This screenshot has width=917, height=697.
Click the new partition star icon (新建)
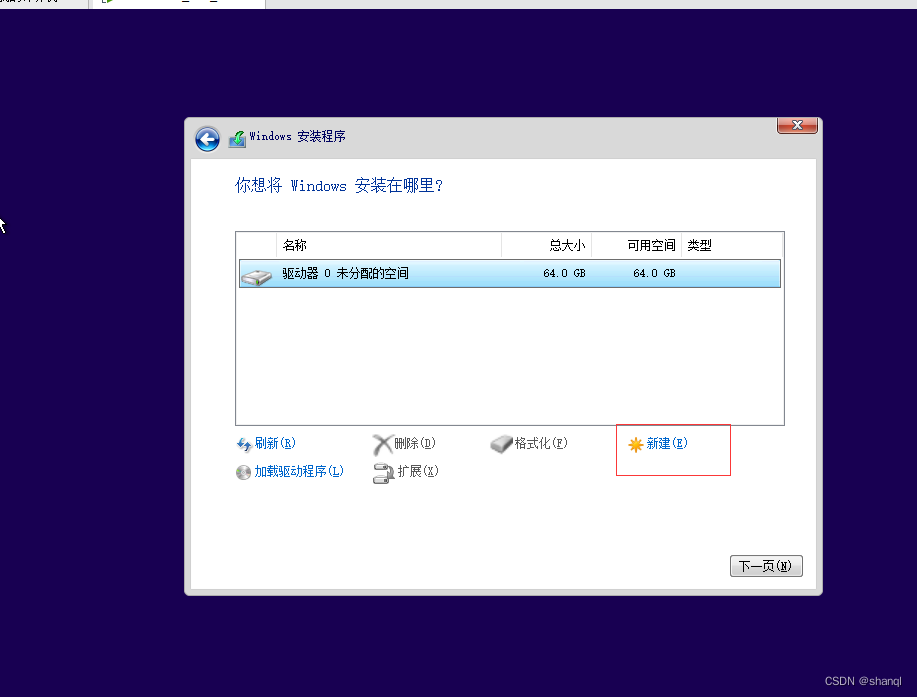pyautogui.click(x=637, y=443)
